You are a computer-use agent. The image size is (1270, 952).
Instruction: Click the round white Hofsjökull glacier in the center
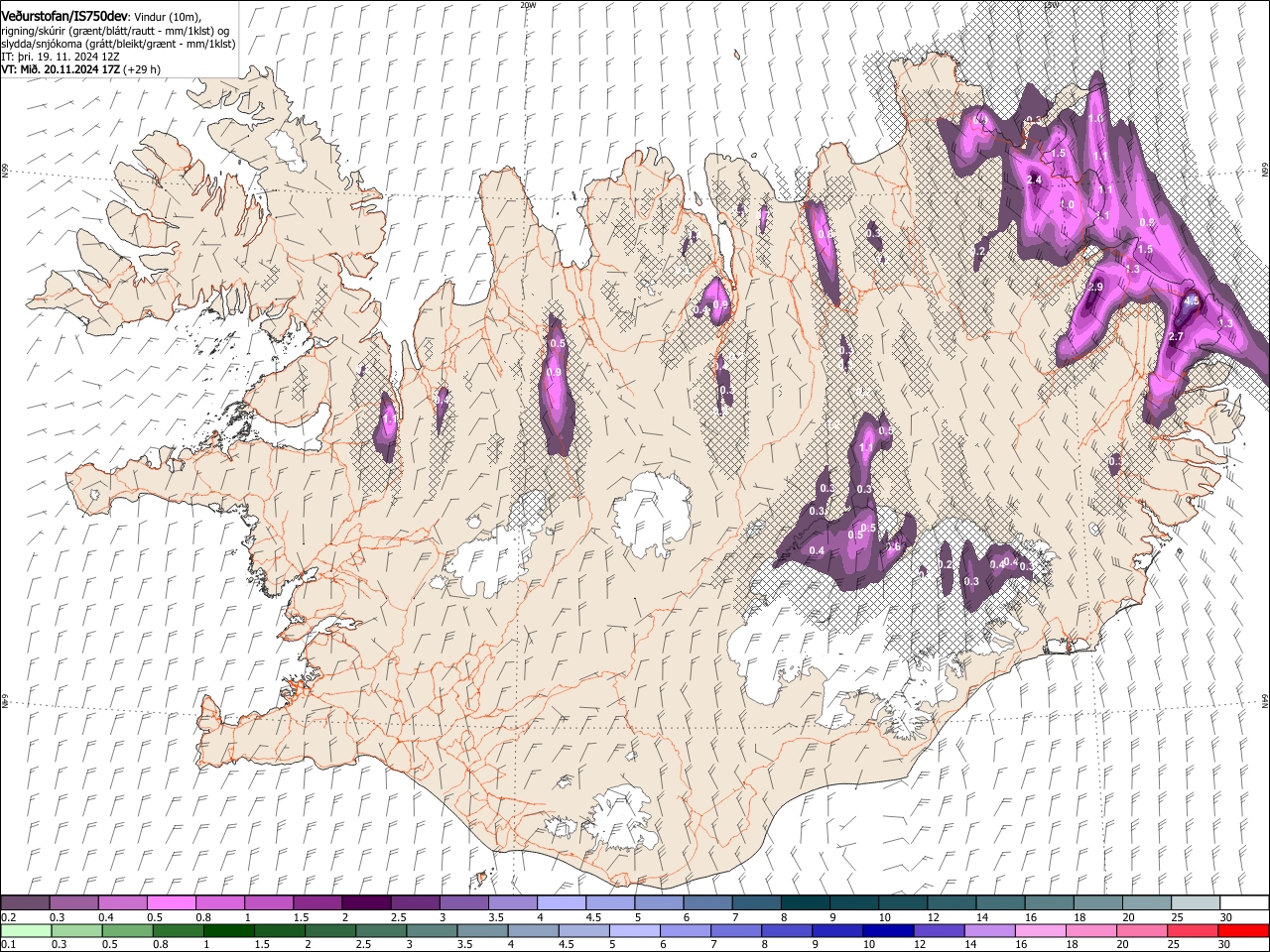[652, 514]
